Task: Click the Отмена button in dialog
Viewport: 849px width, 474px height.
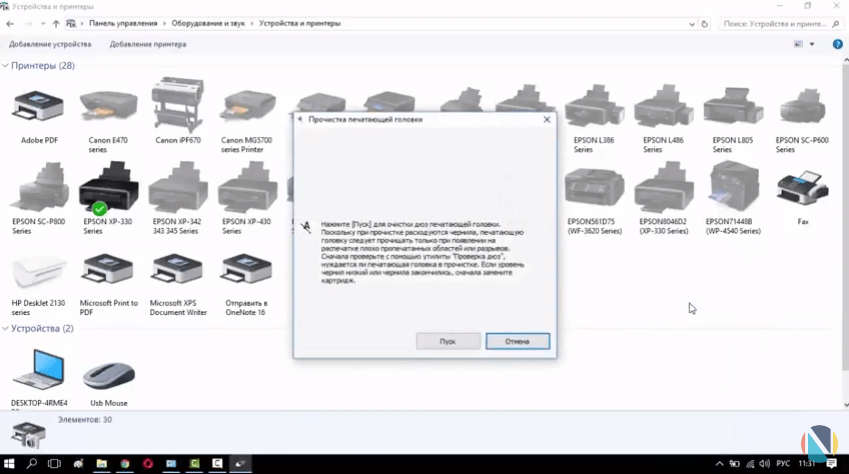Action: (x=517, y=341)
